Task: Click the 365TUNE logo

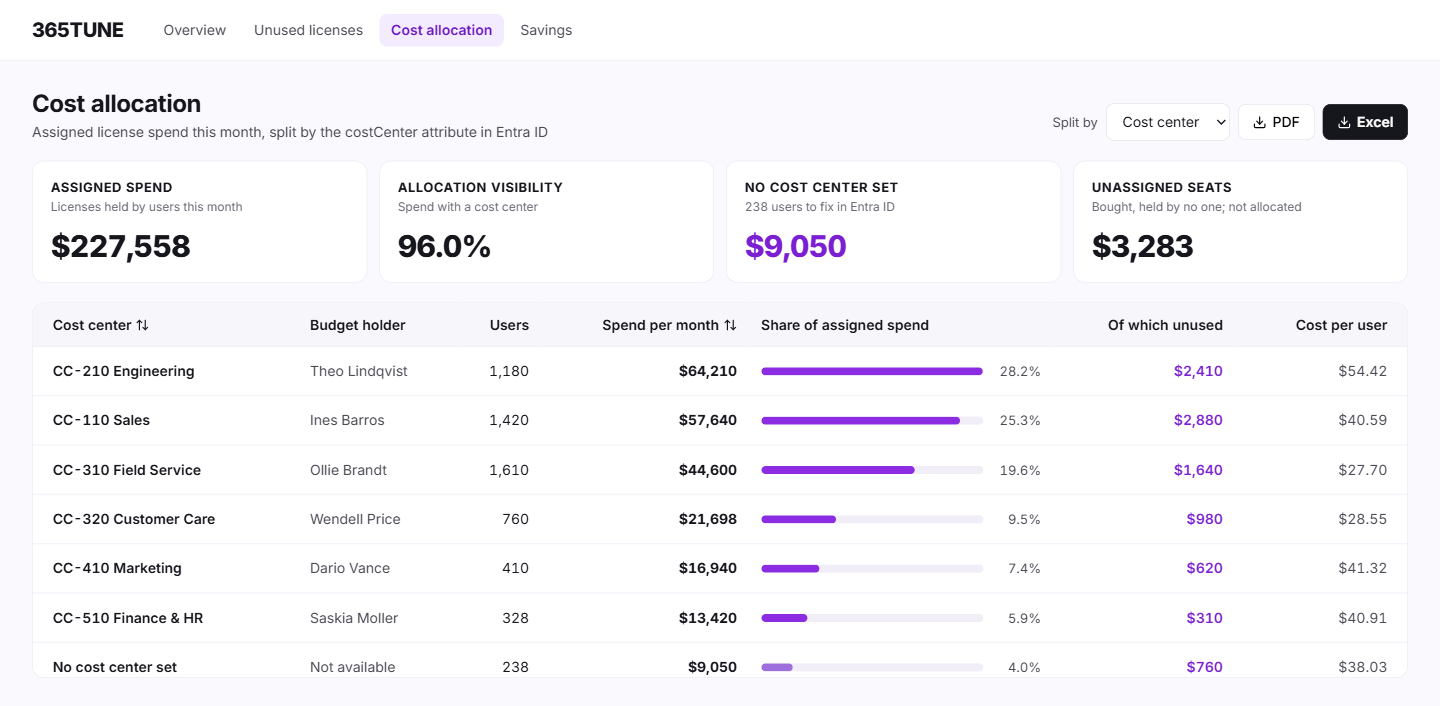Action: (78, 30)
